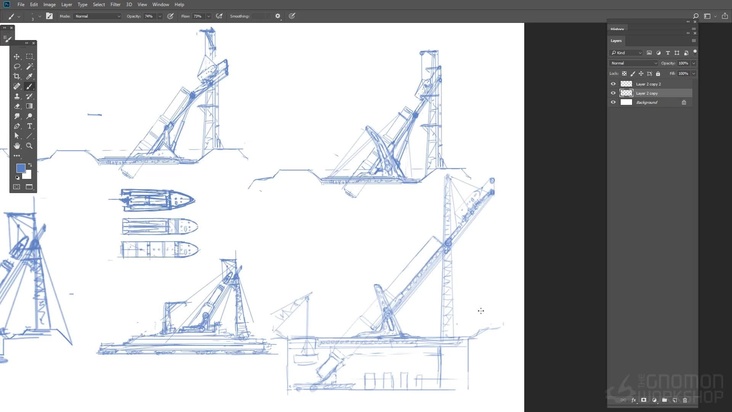Select the Hand tool
732x412 pixels.
[x=17, y=146]
